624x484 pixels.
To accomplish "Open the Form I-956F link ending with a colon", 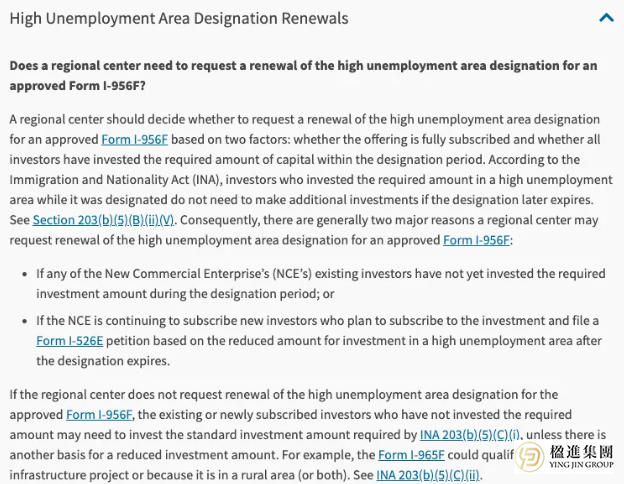I will coord(476,240).
